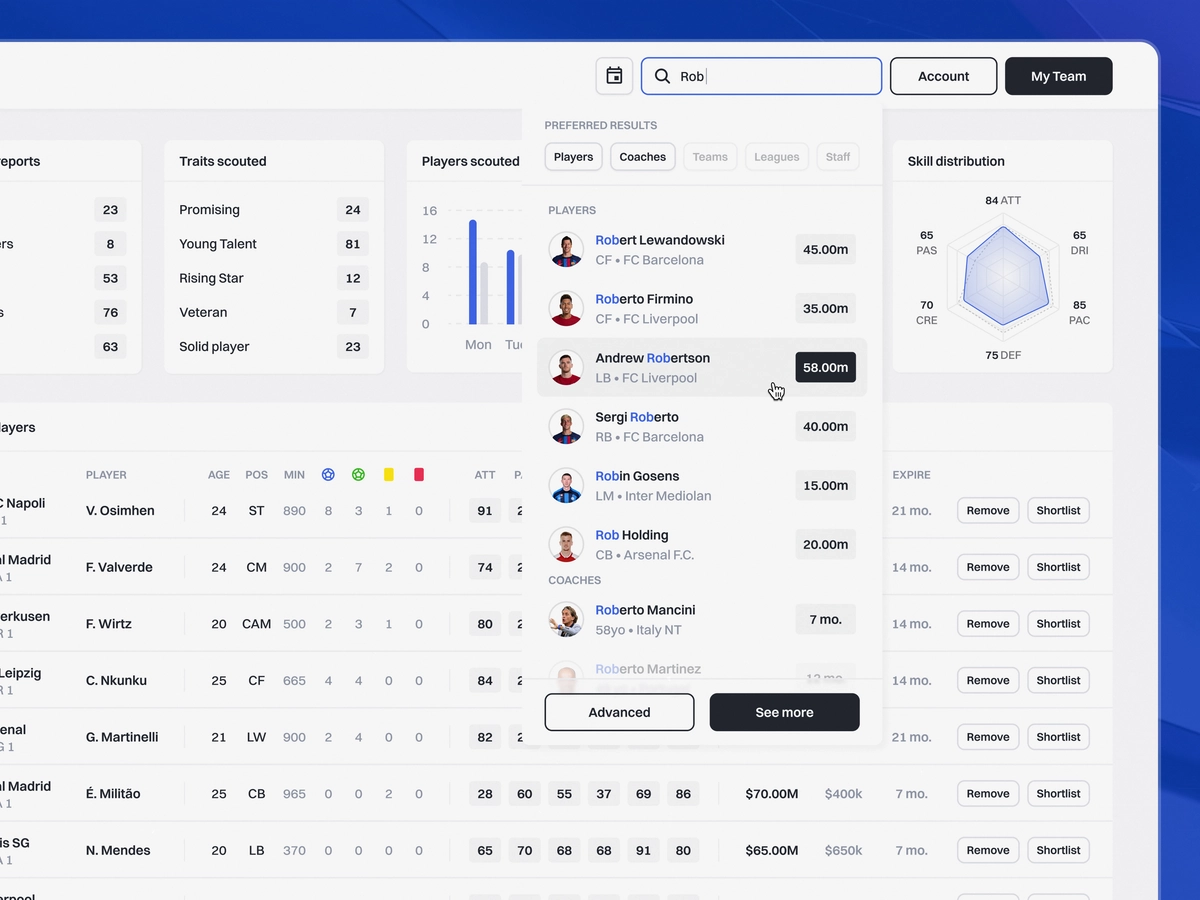Remove É. Militão from the list
The width and height of the screenshot is (1200, 900).
pos(988,793)
